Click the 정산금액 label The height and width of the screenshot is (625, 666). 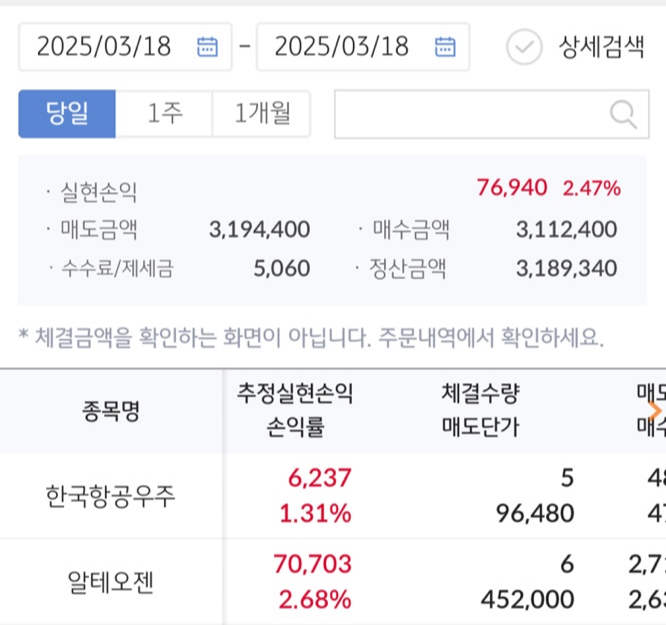click(x=407, y=269)
